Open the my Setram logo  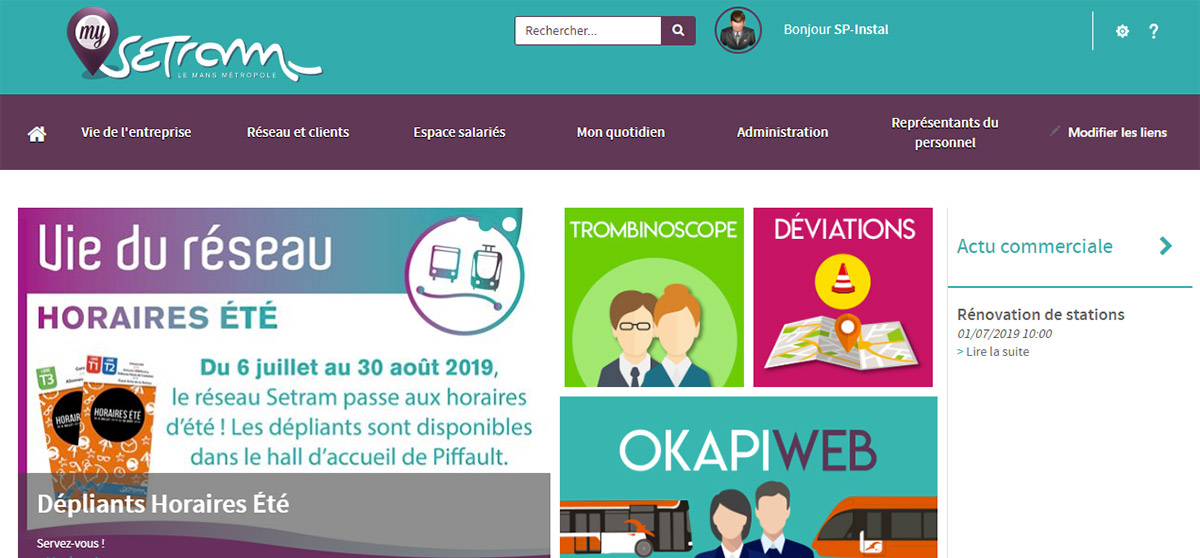[195, 45]
